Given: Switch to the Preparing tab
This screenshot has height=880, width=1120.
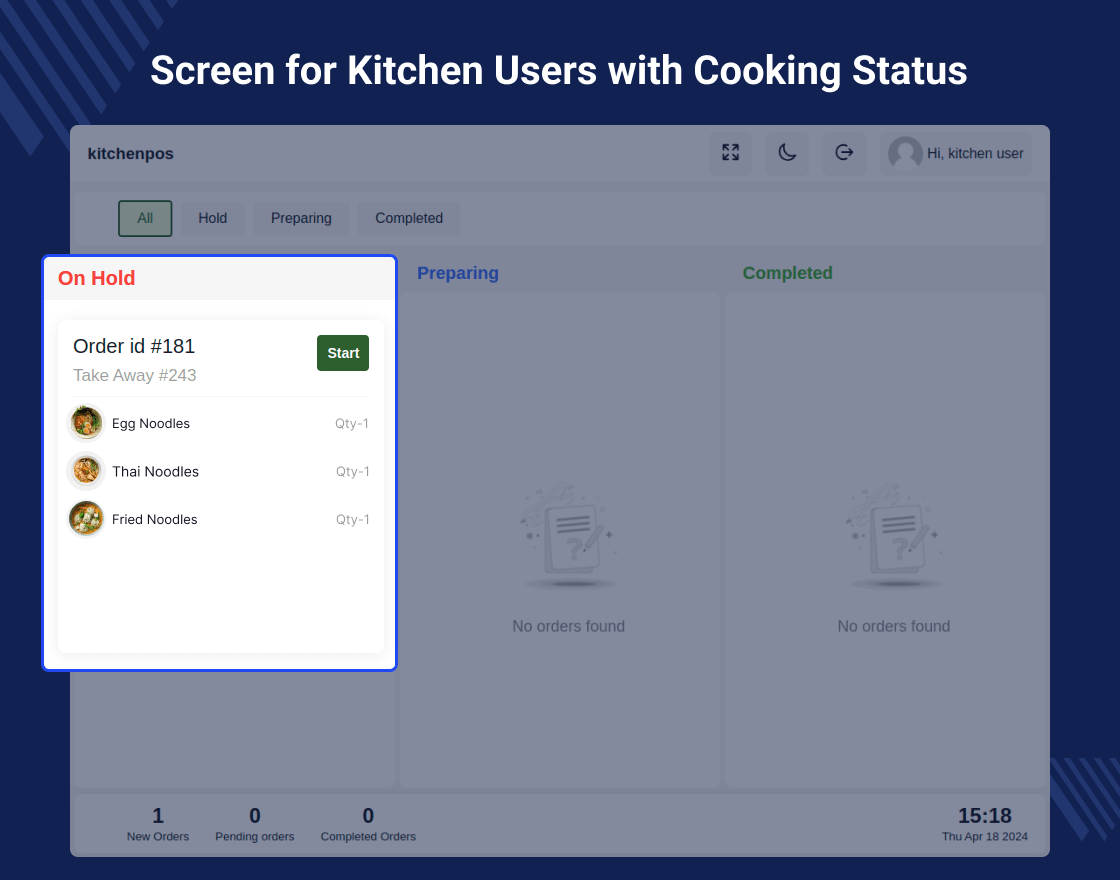Looking at the screenshot, I should 301,217.
